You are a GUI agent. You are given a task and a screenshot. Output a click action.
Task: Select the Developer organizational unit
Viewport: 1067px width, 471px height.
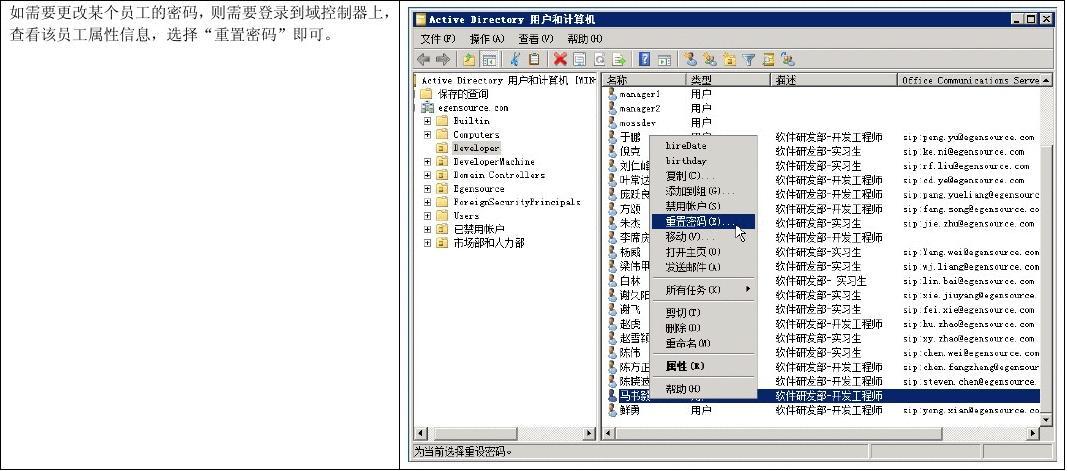tap(475, 148)
